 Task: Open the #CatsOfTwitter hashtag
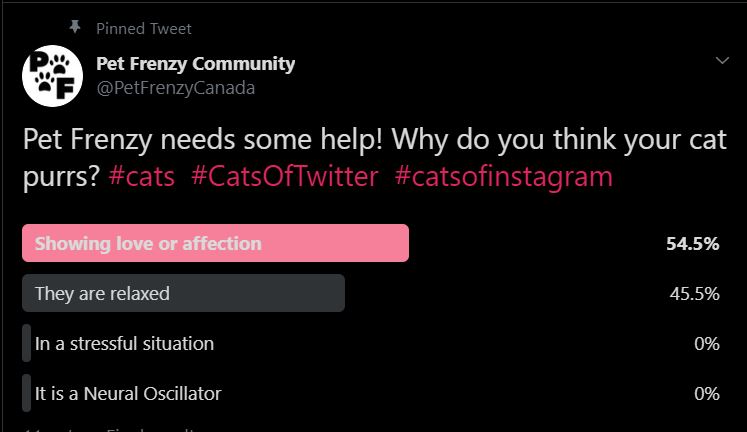pos(285,177)
